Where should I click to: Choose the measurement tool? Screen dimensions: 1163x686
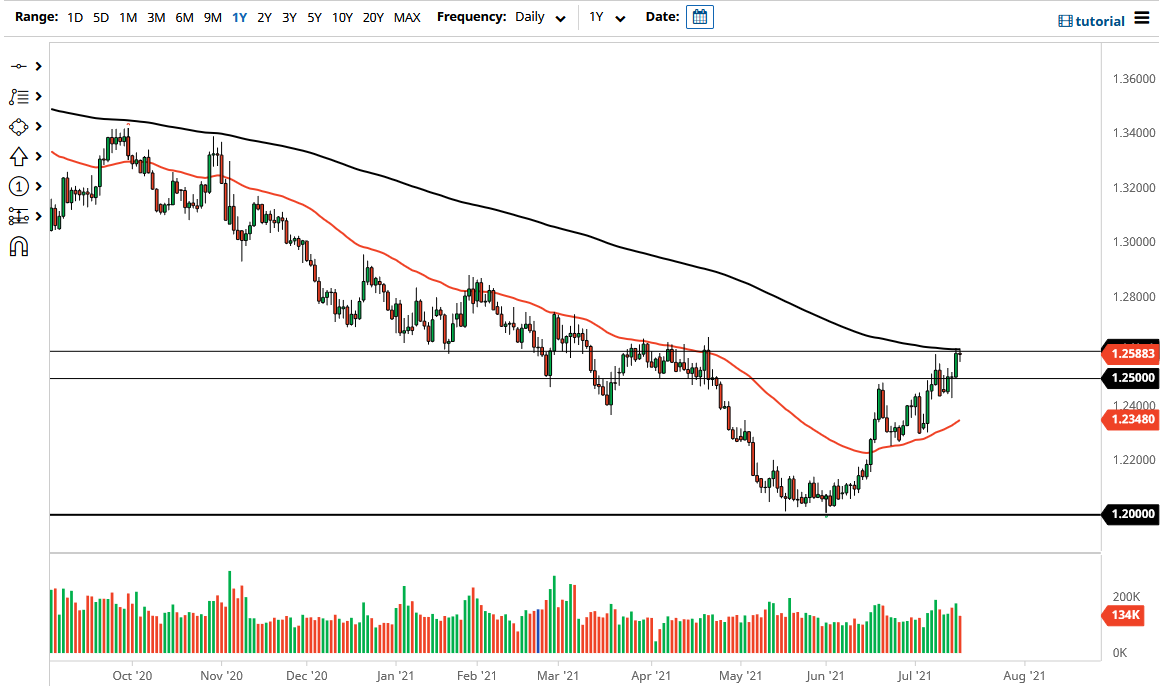17,216
